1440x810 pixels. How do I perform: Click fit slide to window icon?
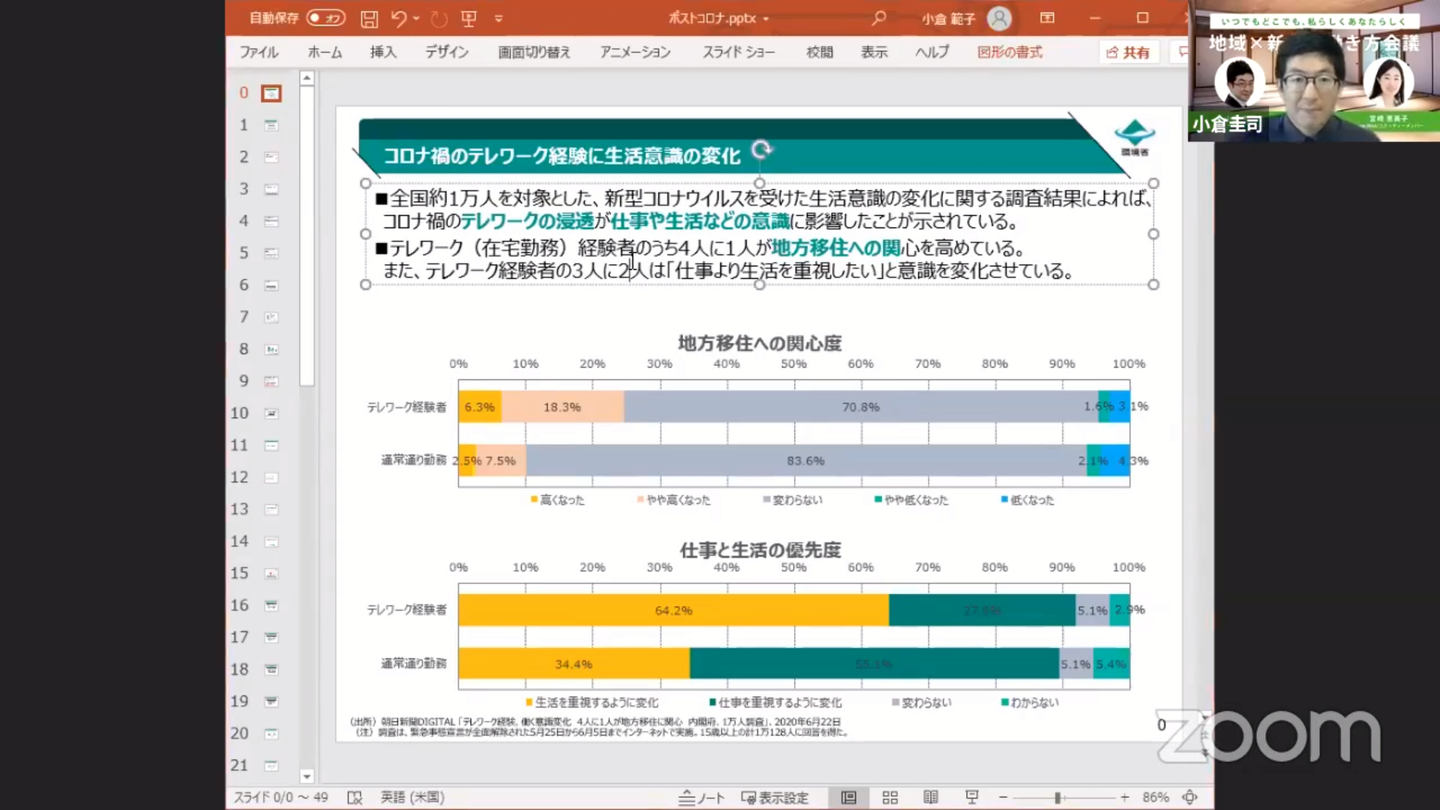(x=1189, y=797)
